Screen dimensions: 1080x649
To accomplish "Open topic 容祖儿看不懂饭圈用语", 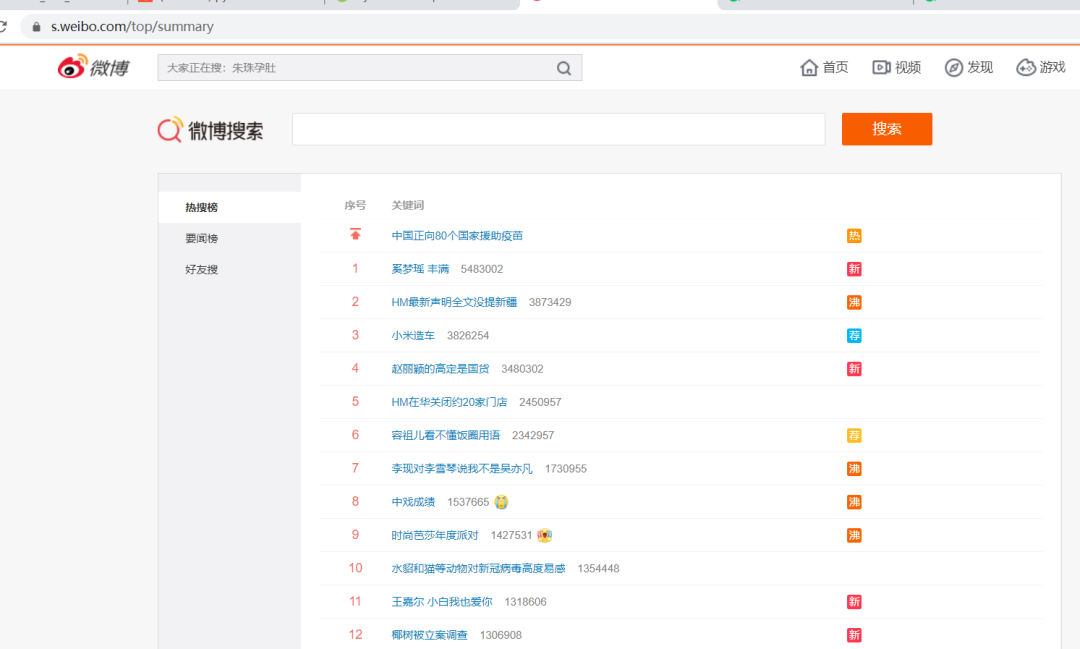I will point(446,435).
